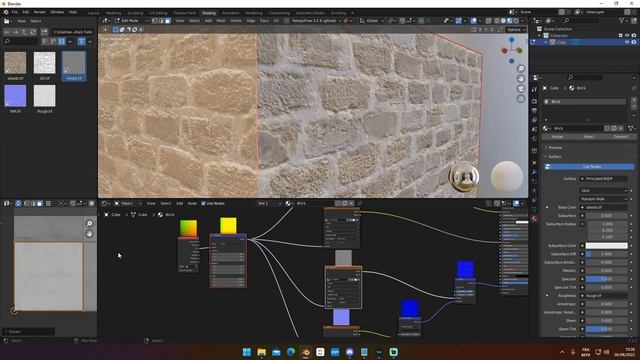The height and width of the screenshot is (360, 640).
Task: Open the viewport Mesh menu
Action: 221,21
